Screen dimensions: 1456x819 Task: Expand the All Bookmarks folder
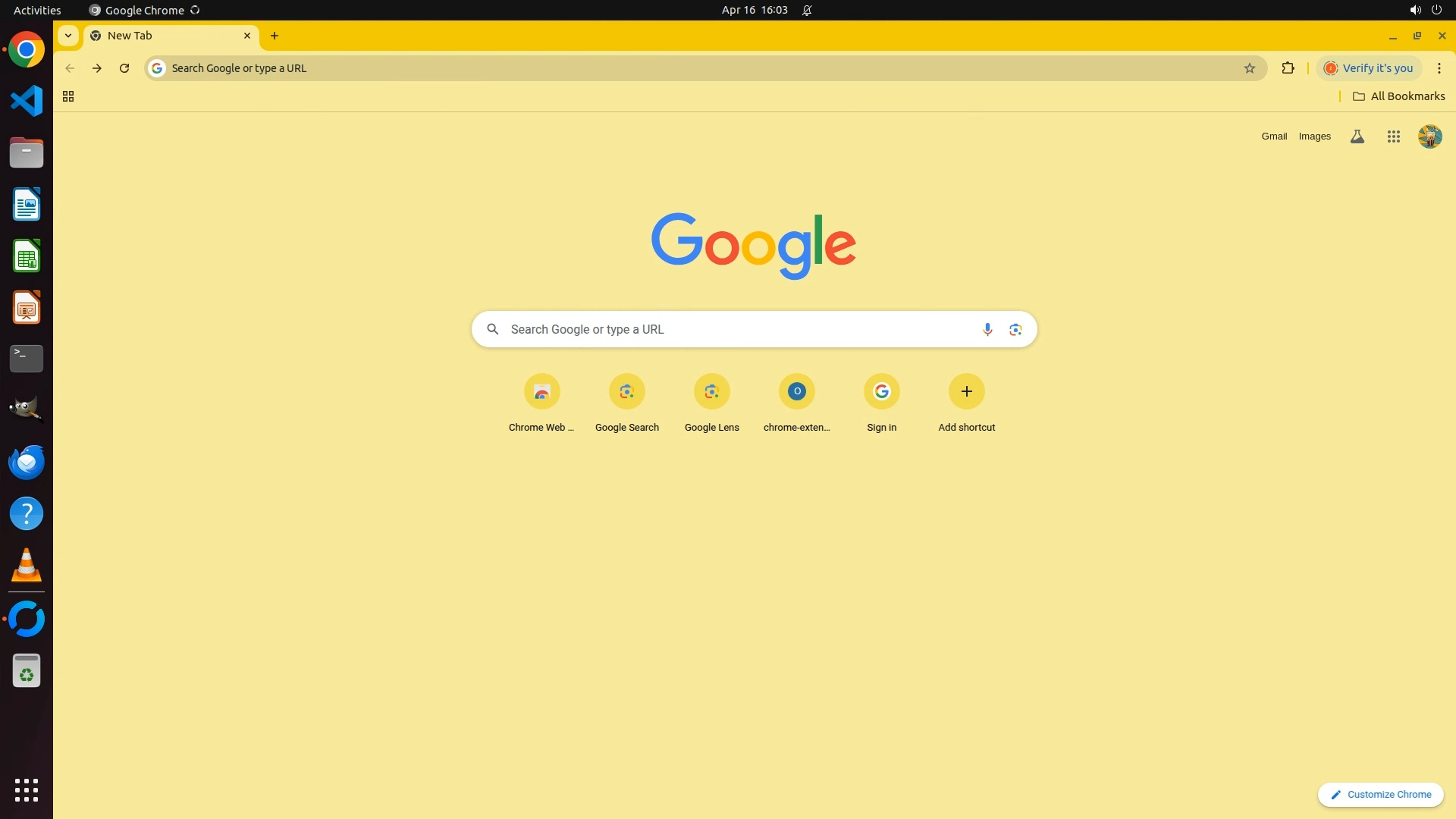[x=1398, y=96]
